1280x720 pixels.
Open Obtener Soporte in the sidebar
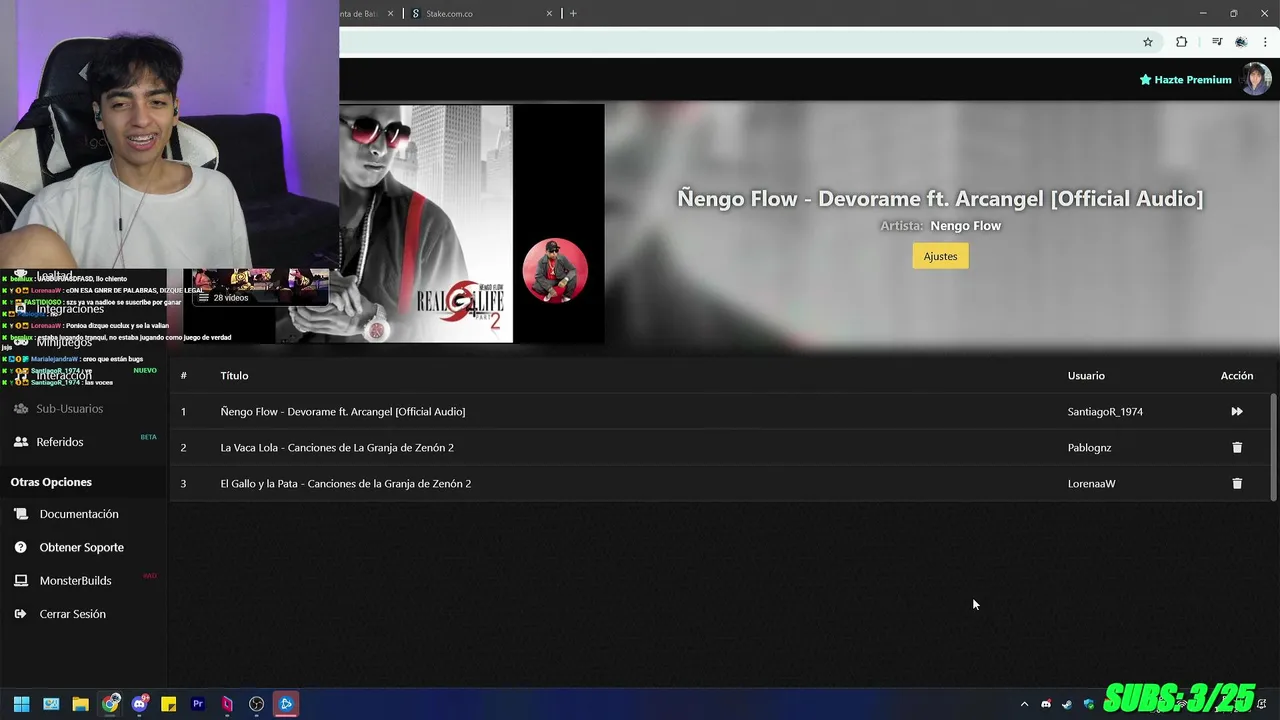(x=82, y=547)
